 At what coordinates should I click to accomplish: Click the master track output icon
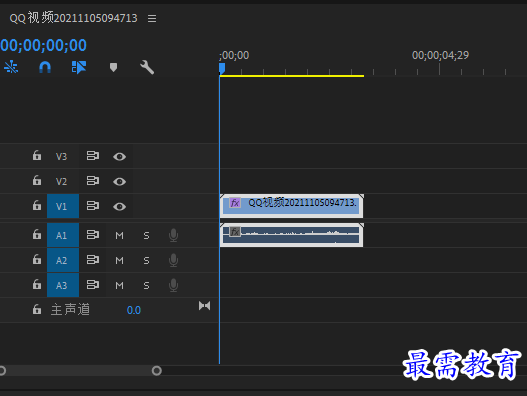click(204, 306)
